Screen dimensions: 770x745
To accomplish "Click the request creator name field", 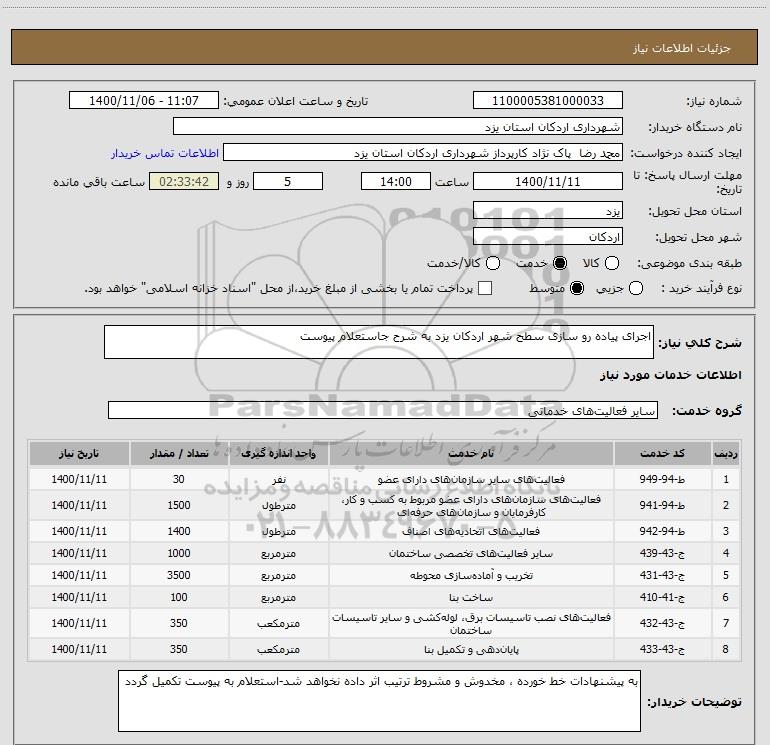I will click(x=423, y=153).
